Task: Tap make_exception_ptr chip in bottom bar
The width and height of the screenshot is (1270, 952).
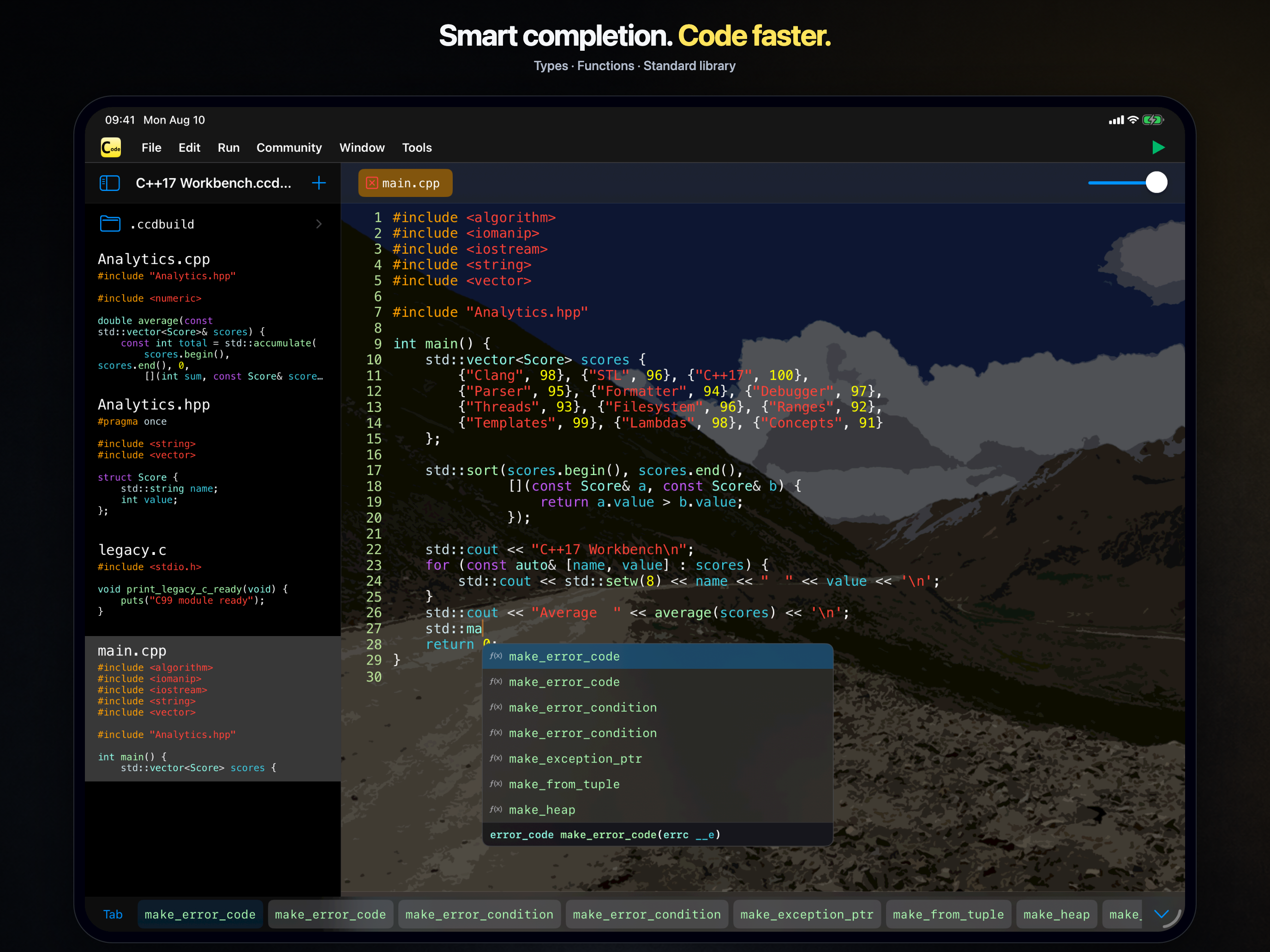Action: [x=807, y=914]
